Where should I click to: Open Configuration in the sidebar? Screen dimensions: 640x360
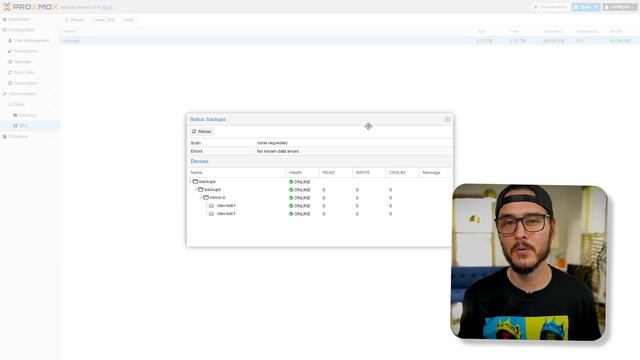(29, 30)
